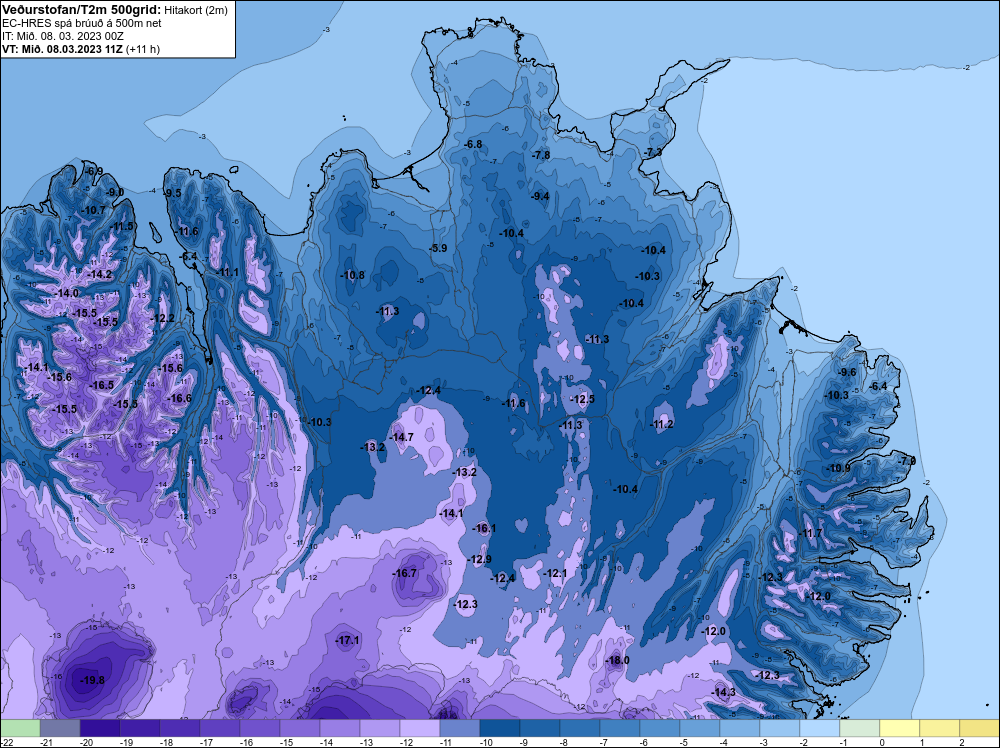Select the legend swatch between -22 and -21

click(20, 728)
